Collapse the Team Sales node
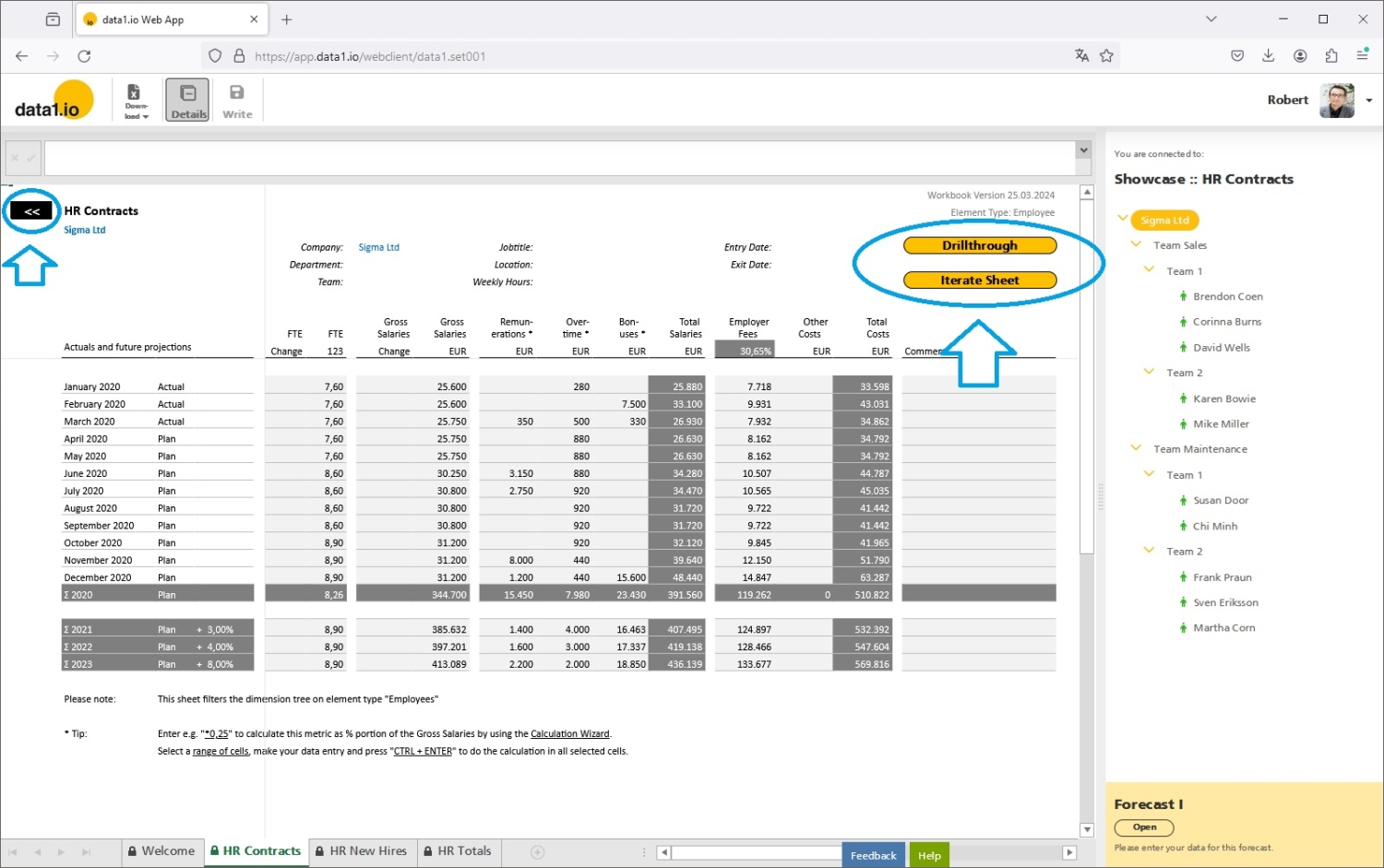This screenshot has width=1384, height=868. click(x=1136, y=244)
